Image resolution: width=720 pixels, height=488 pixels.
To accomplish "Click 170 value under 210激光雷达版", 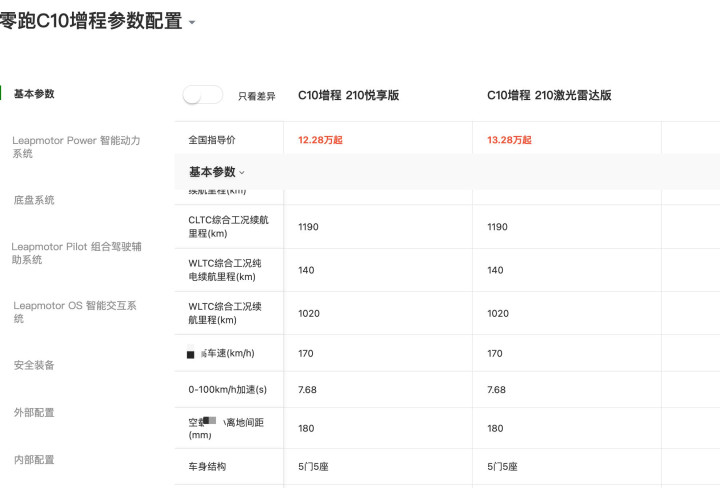I will point(495,353).
